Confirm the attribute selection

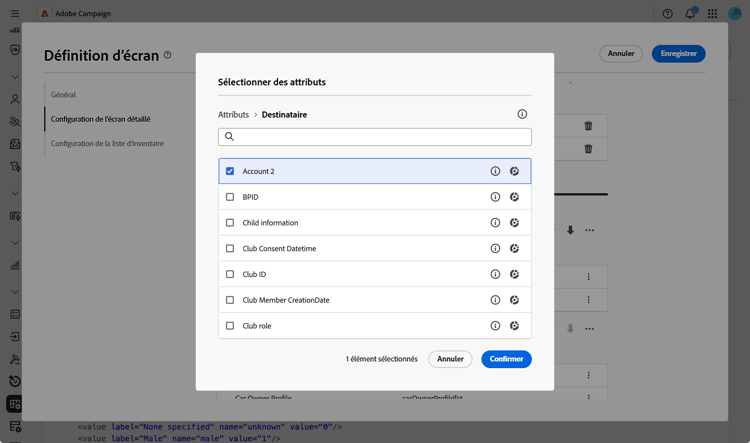506,359
